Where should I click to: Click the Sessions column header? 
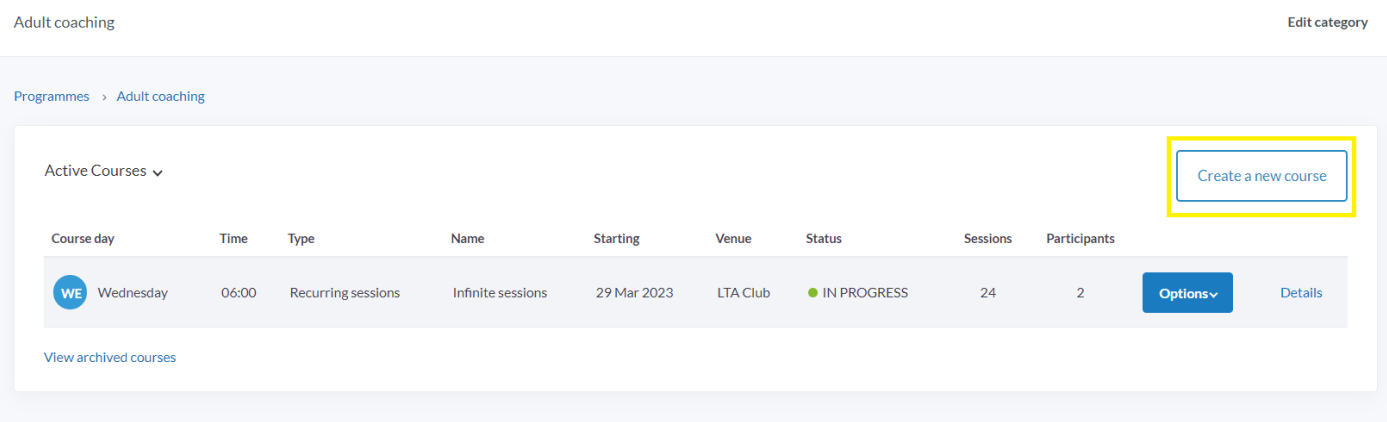(988, 239)
